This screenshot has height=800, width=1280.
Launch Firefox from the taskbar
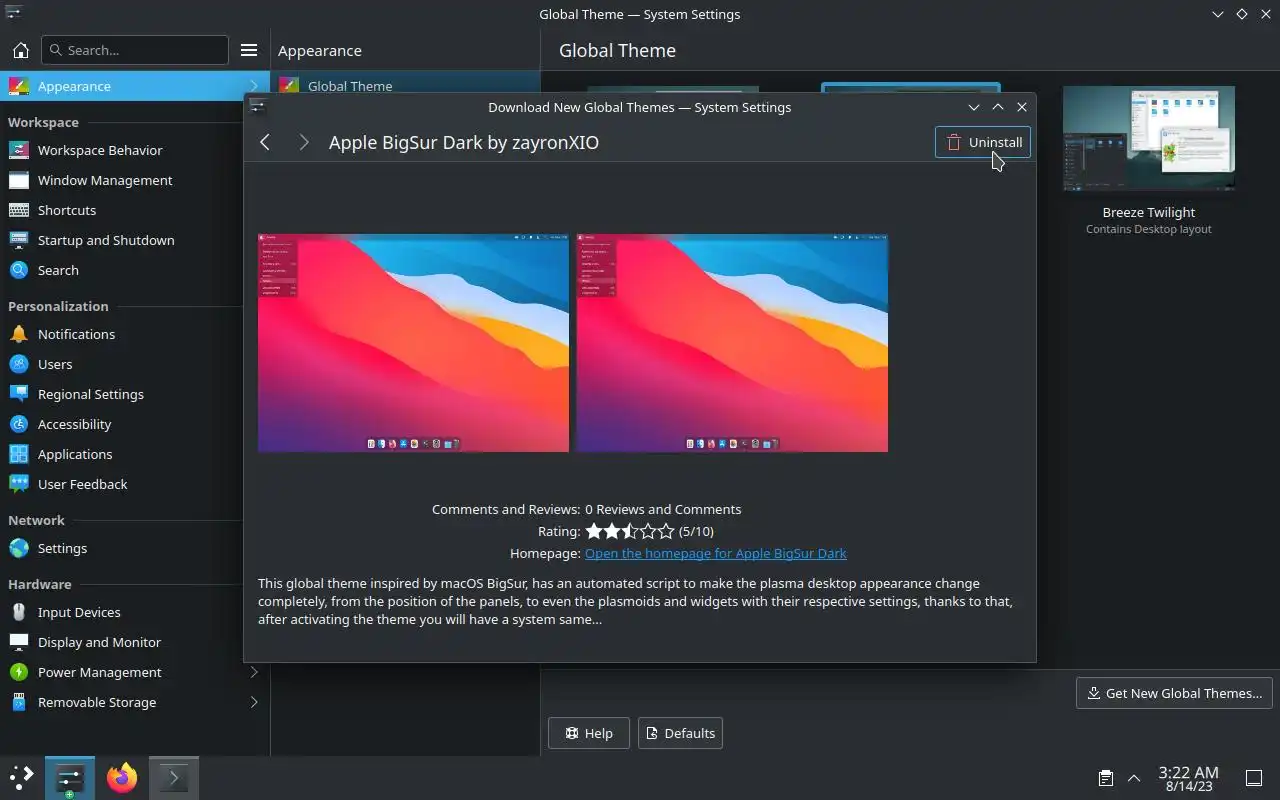122,778
